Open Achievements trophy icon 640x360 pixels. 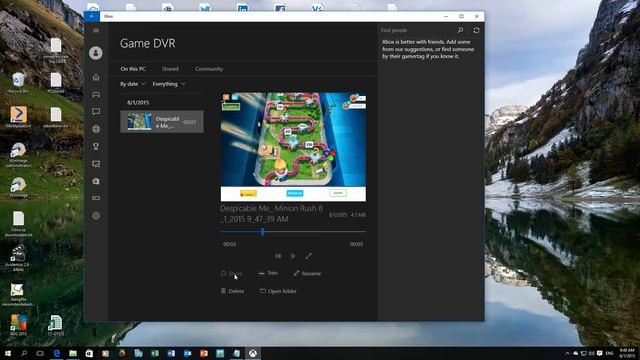click(96, 147)
